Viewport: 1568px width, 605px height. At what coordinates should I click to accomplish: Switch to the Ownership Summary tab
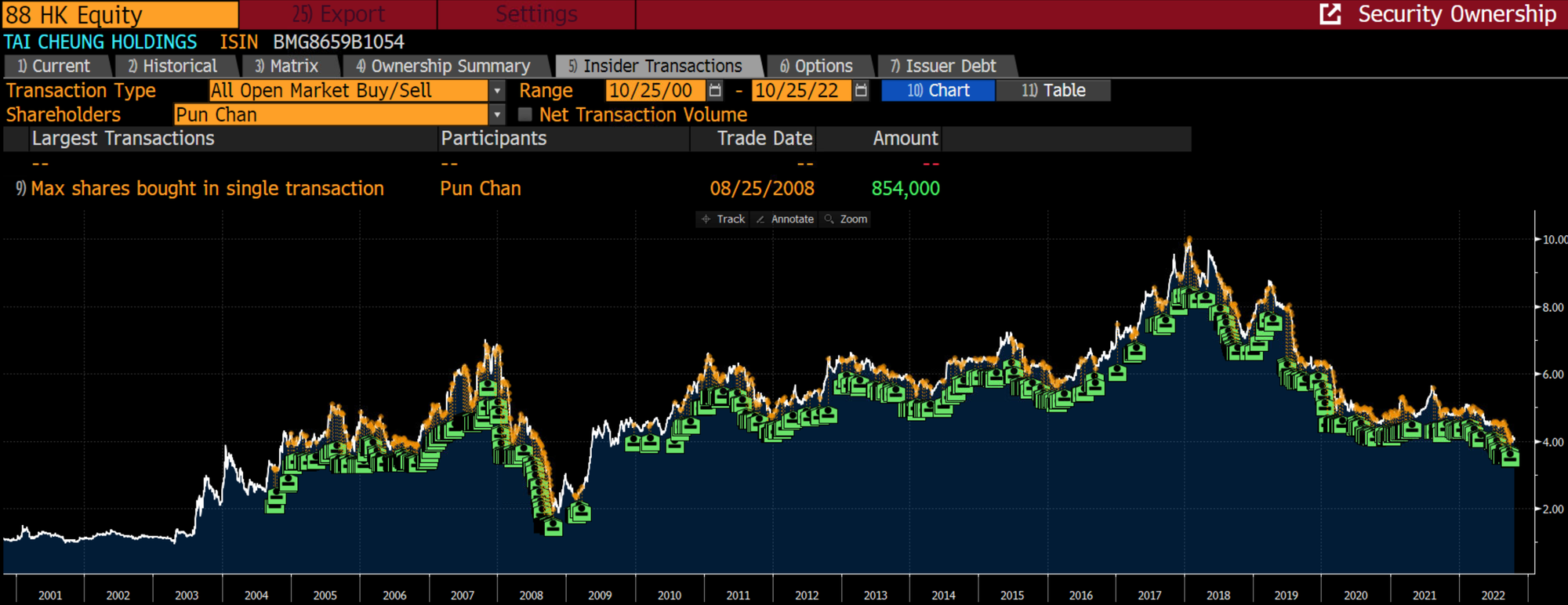(x=443, y=67)
